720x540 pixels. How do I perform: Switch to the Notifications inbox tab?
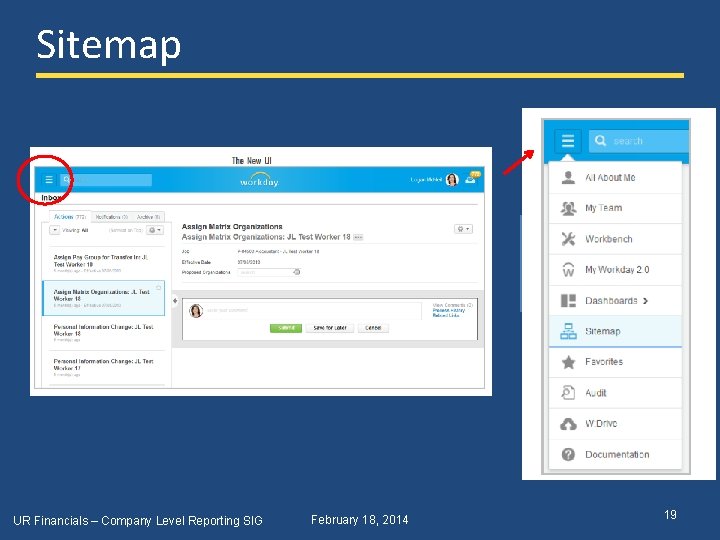click(112, 217)
